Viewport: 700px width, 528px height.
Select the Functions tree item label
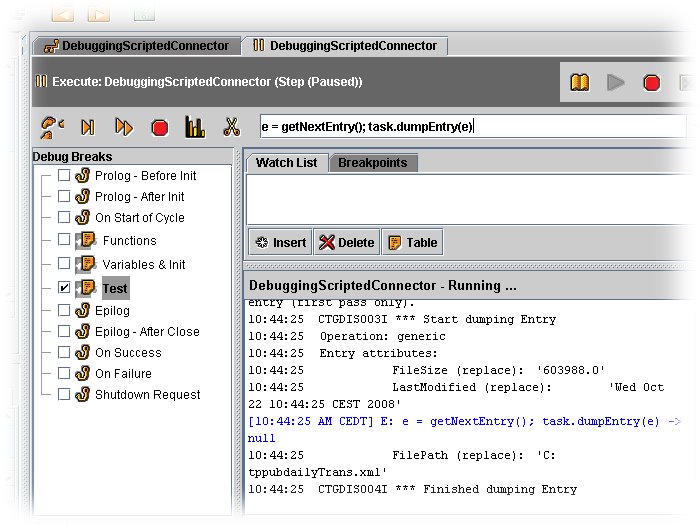click(129, 241)
